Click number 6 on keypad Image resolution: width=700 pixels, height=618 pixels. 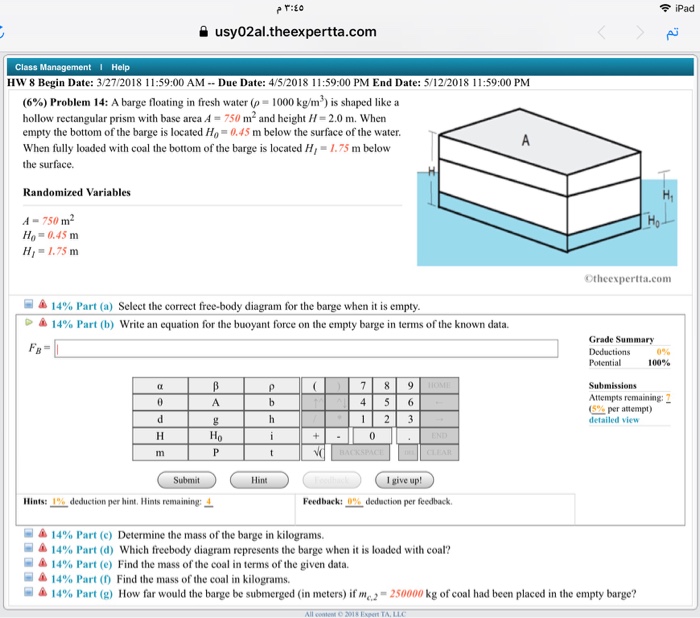(x=410, y=402)
